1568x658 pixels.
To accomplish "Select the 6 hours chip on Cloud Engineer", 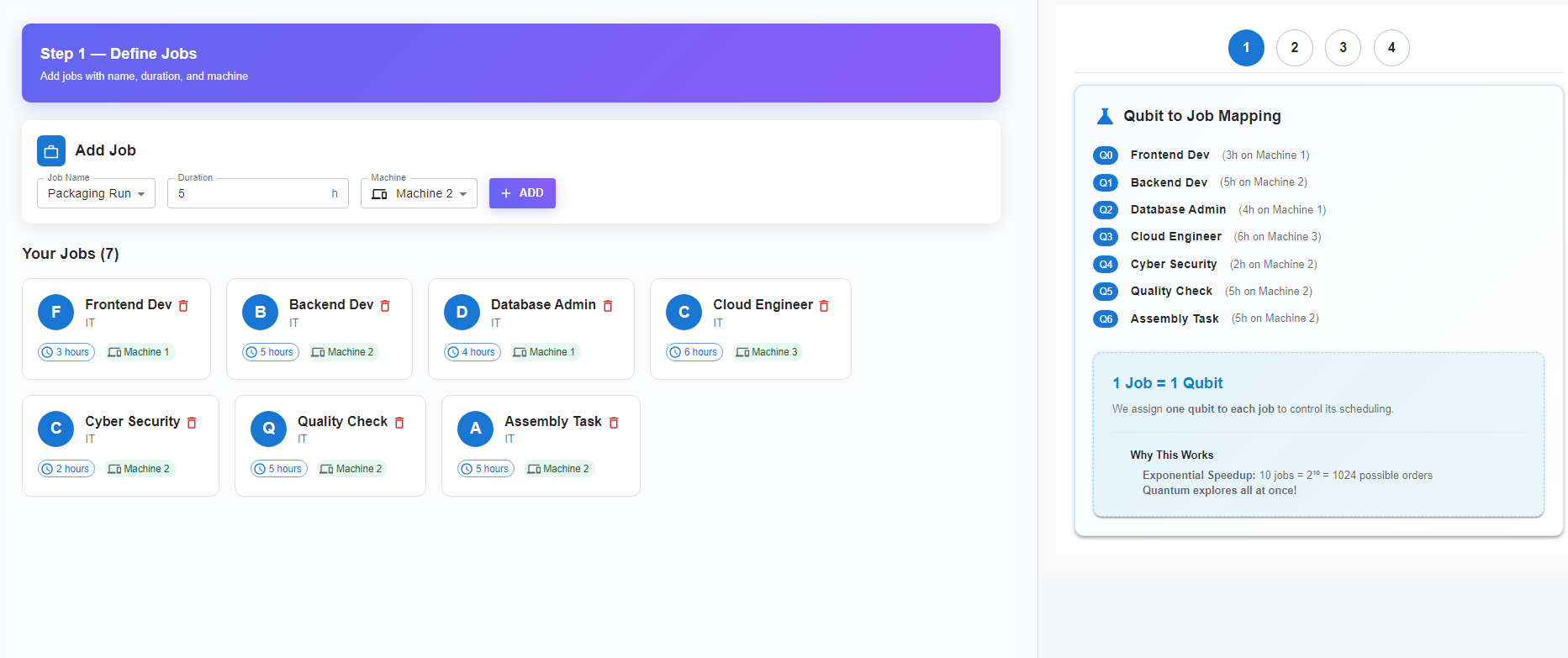I will coord(694,352).
